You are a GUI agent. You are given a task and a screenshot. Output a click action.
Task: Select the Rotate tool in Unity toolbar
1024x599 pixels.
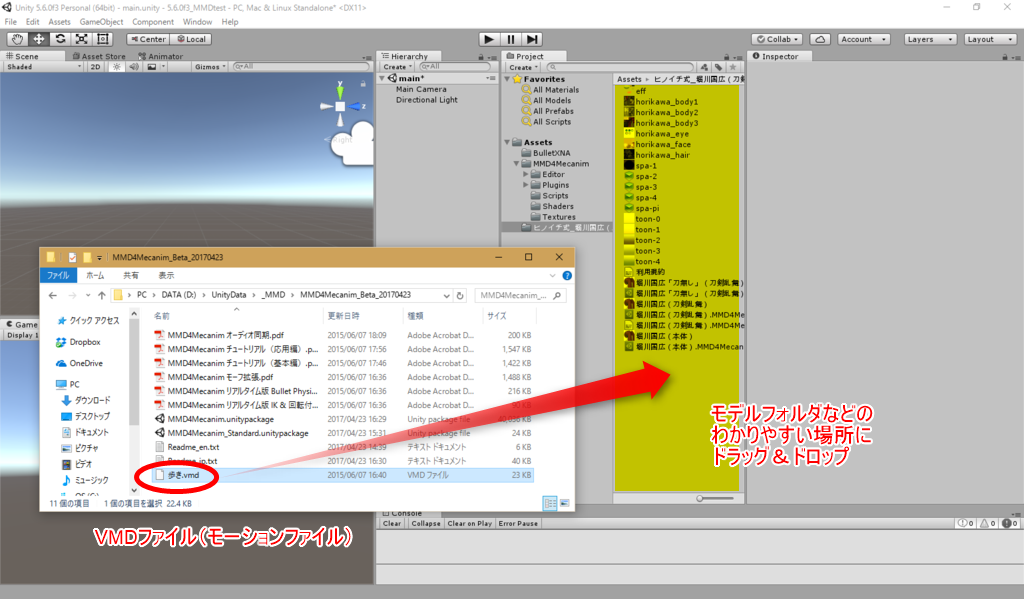[60, 39]
